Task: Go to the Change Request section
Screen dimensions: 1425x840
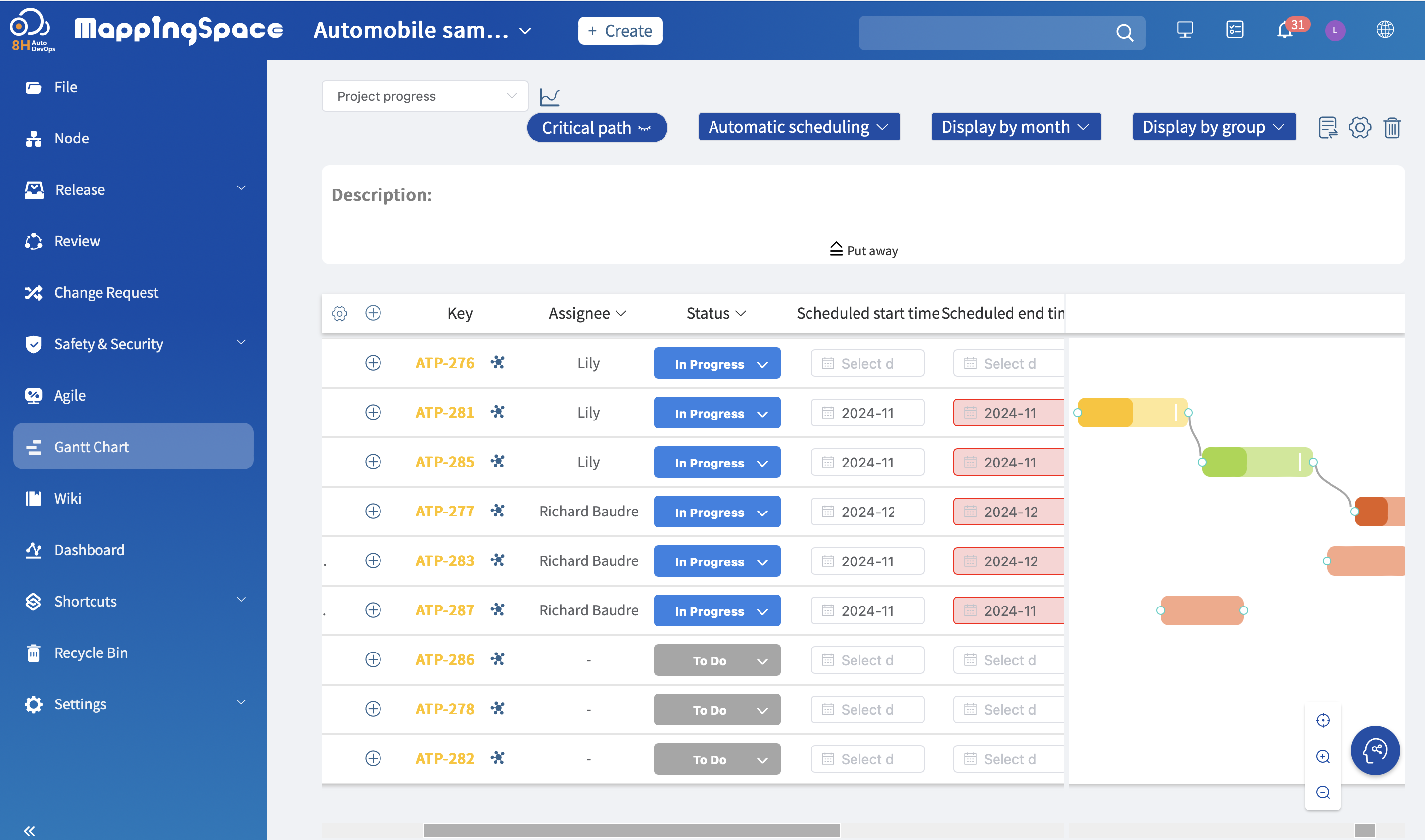Action: 106,293
